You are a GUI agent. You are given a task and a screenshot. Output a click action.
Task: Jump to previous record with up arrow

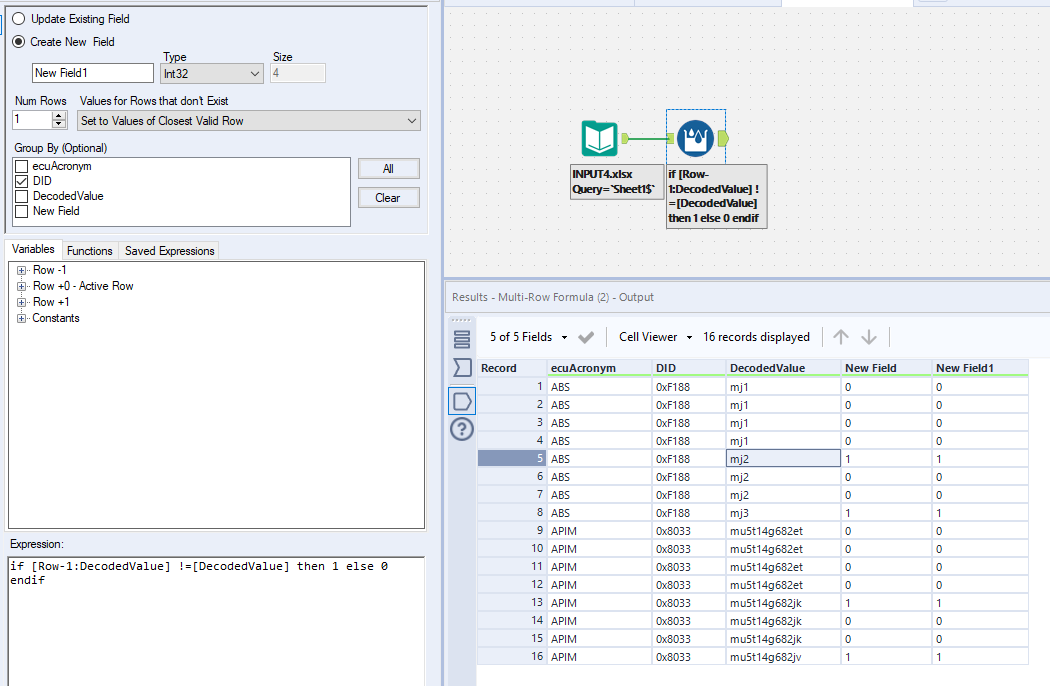pos(841,337)
